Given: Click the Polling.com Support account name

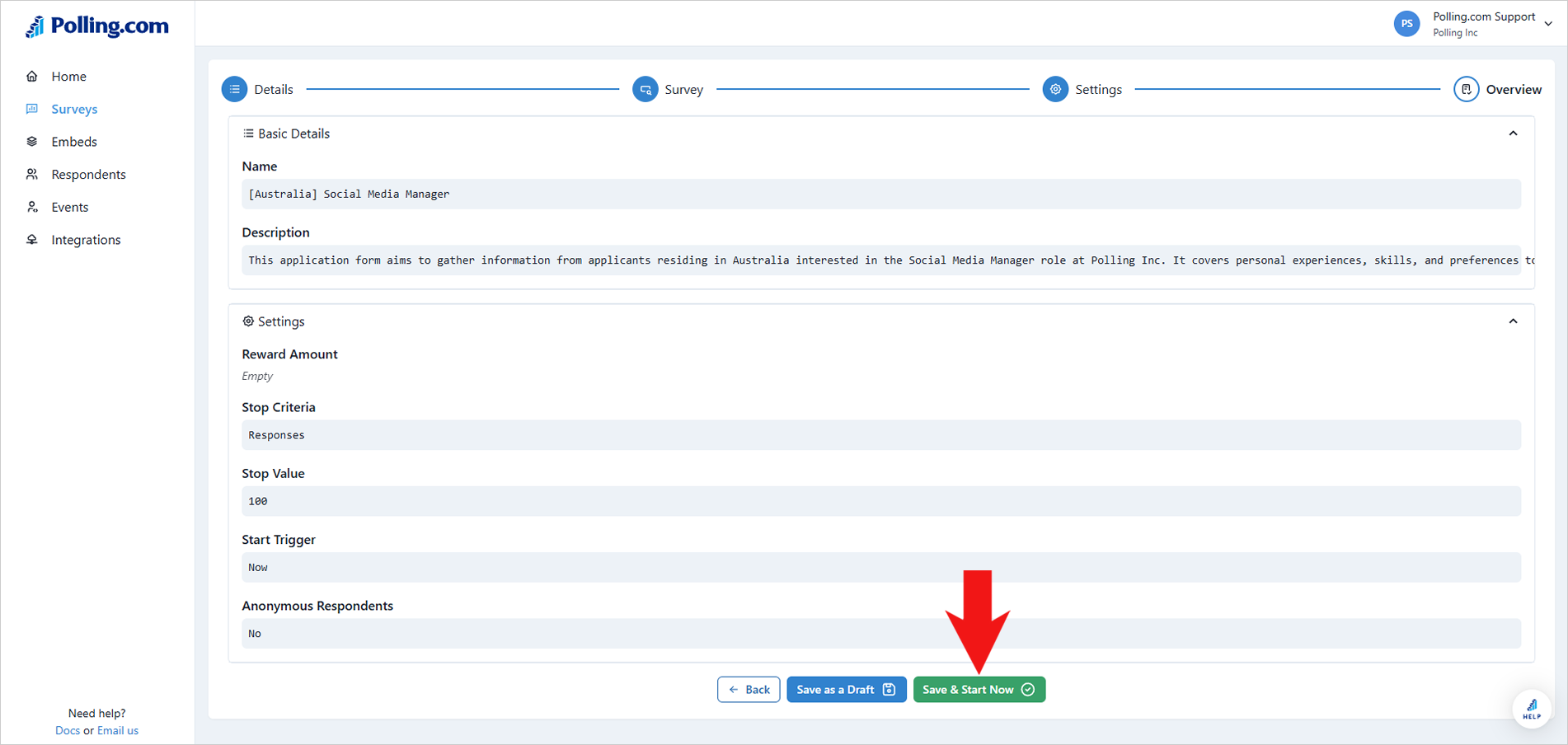Looking at the screenshot, I should 1484,16.
